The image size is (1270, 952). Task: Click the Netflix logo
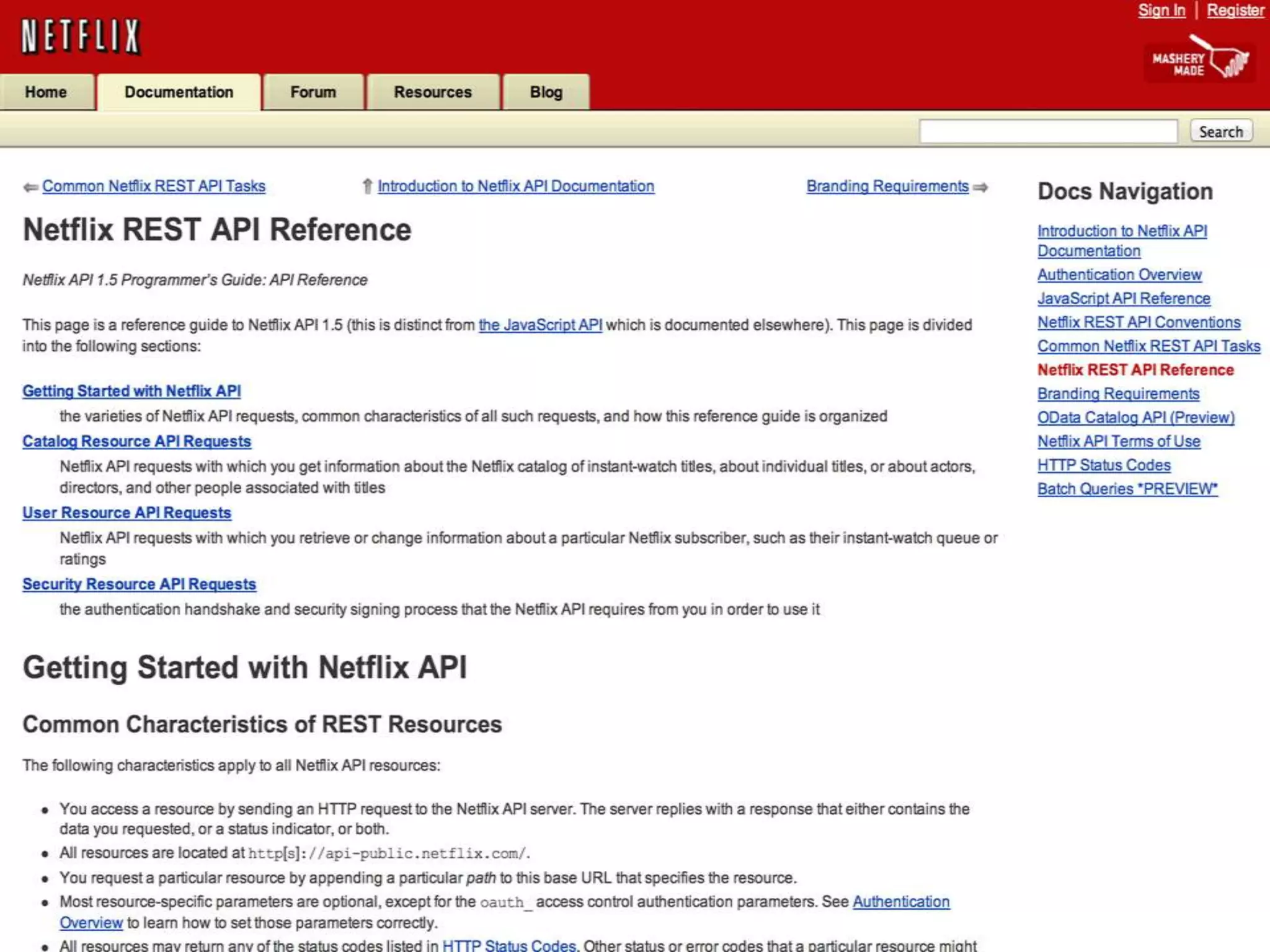[x=81, y=37]
